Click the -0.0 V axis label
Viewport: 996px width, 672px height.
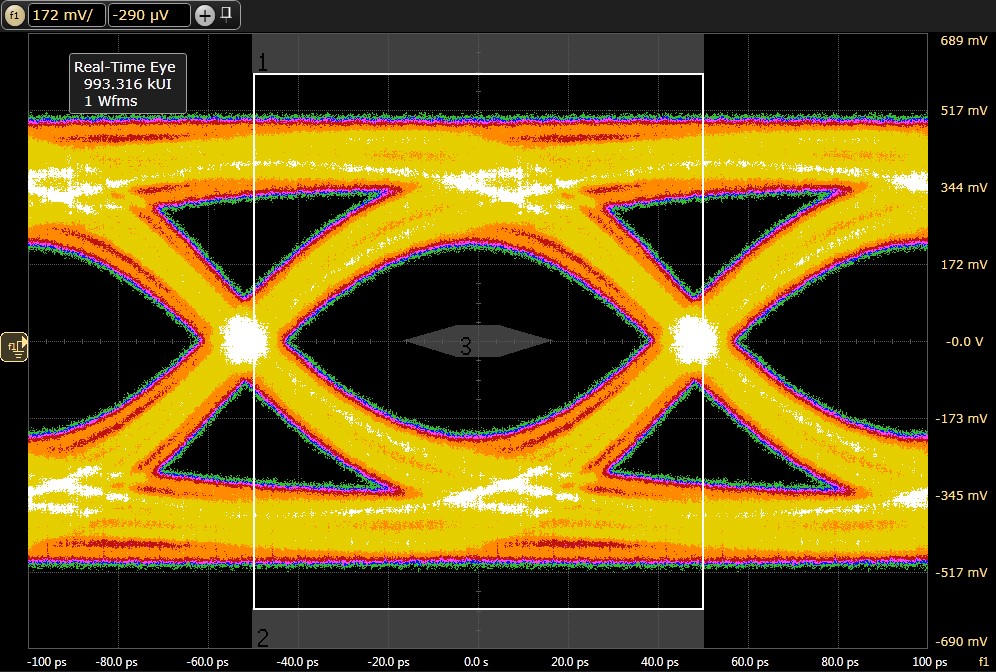[x=964, y=342]
